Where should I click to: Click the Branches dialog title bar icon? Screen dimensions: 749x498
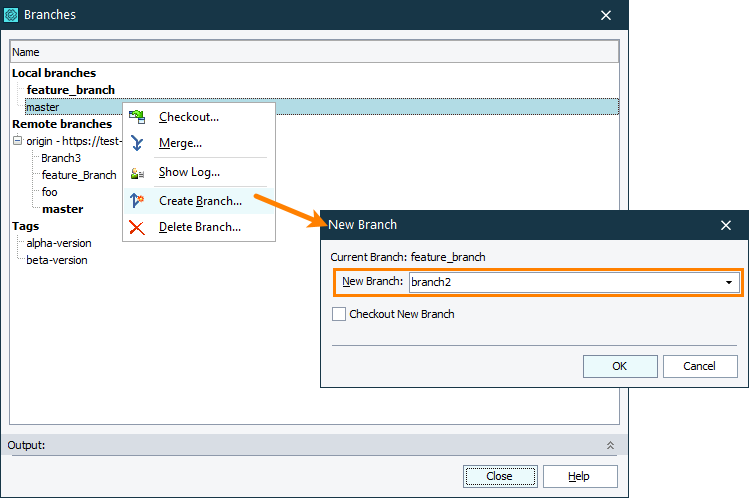[x=12, y=15]
